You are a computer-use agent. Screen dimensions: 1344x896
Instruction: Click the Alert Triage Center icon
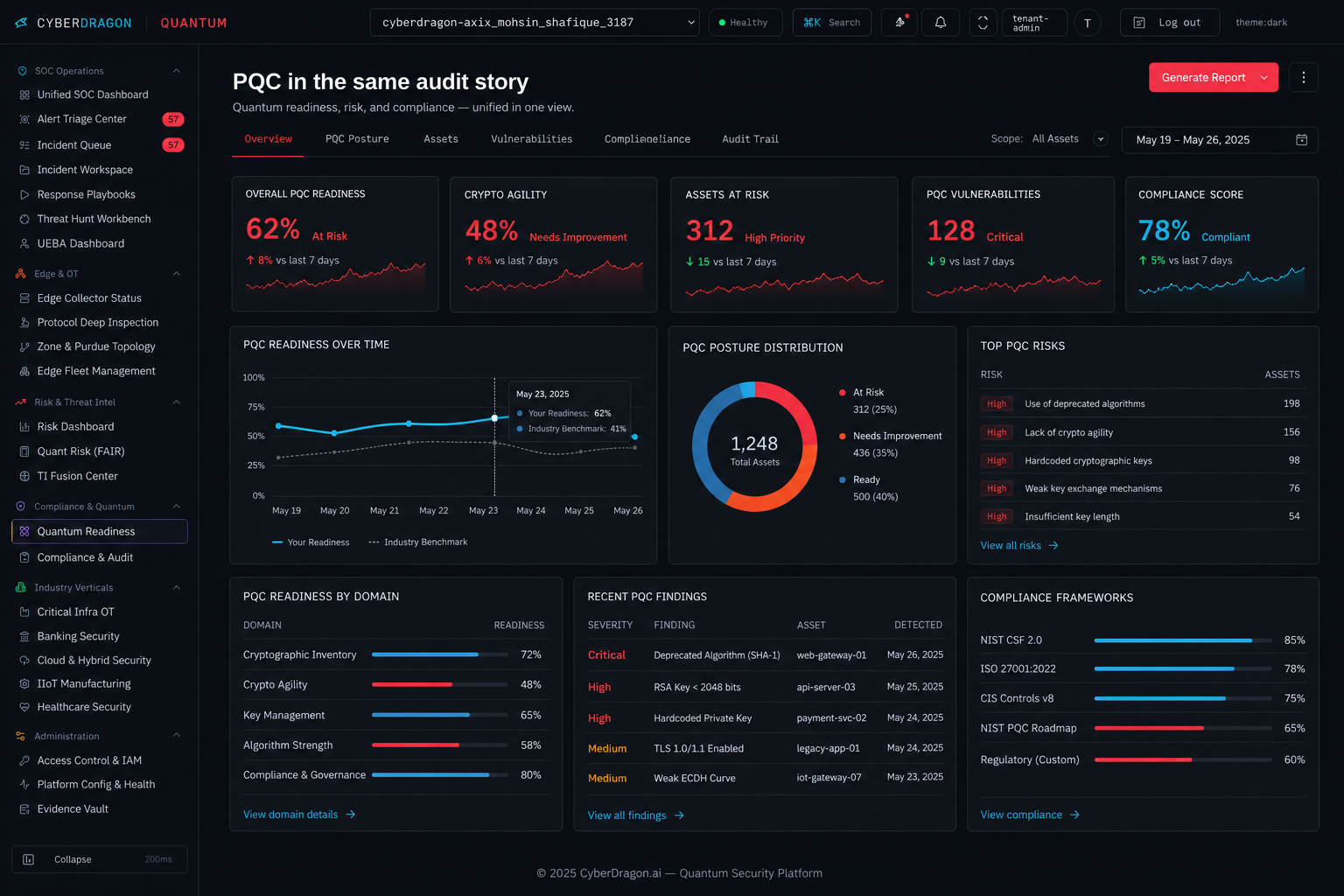click(24, 119)
